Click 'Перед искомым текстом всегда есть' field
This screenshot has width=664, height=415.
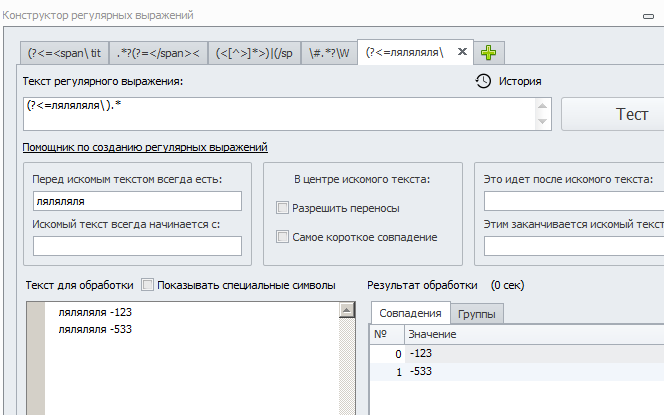point(137,202)
